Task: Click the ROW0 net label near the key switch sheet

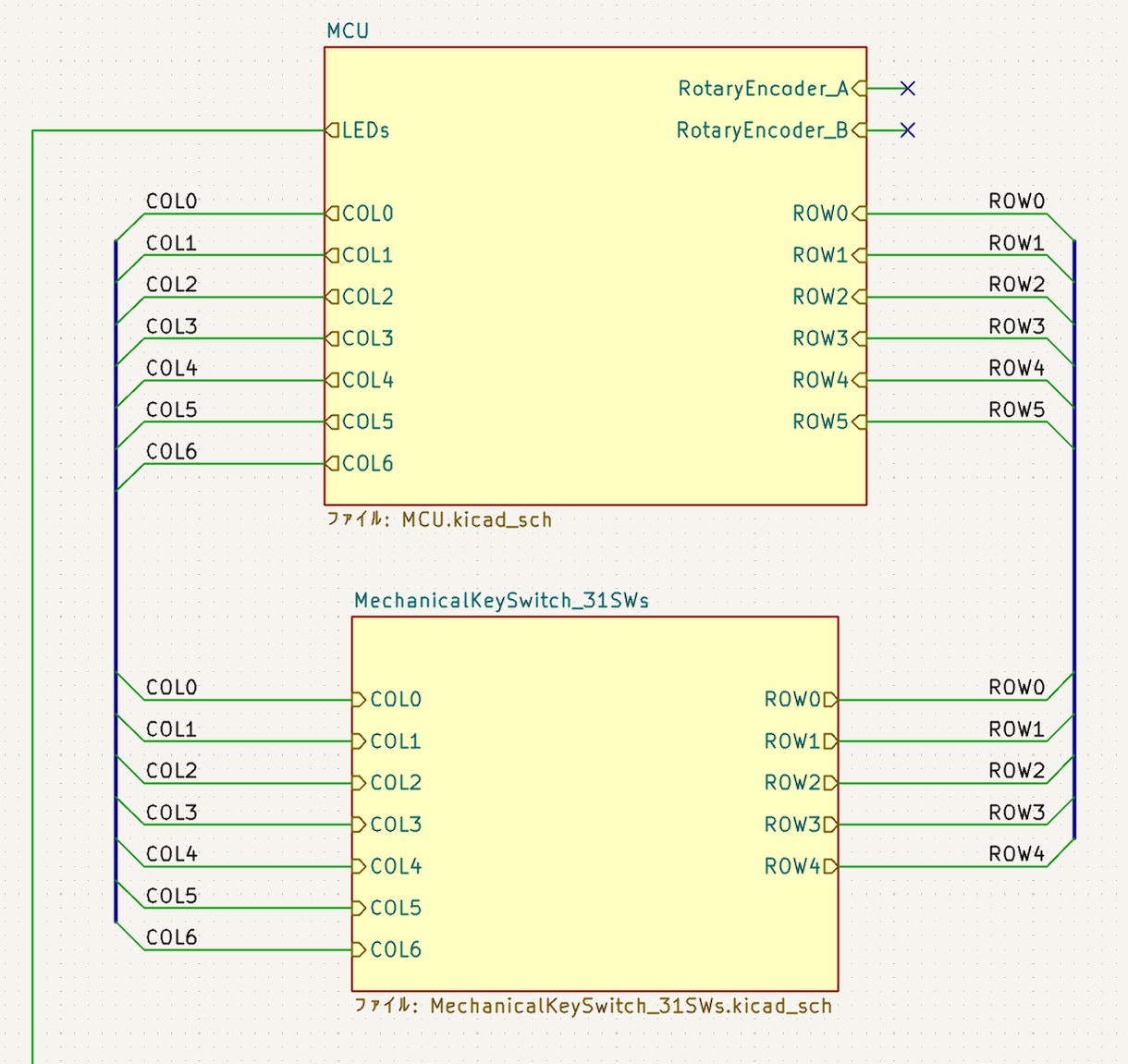Action: pyautogui.click(x=1017, y=688)
